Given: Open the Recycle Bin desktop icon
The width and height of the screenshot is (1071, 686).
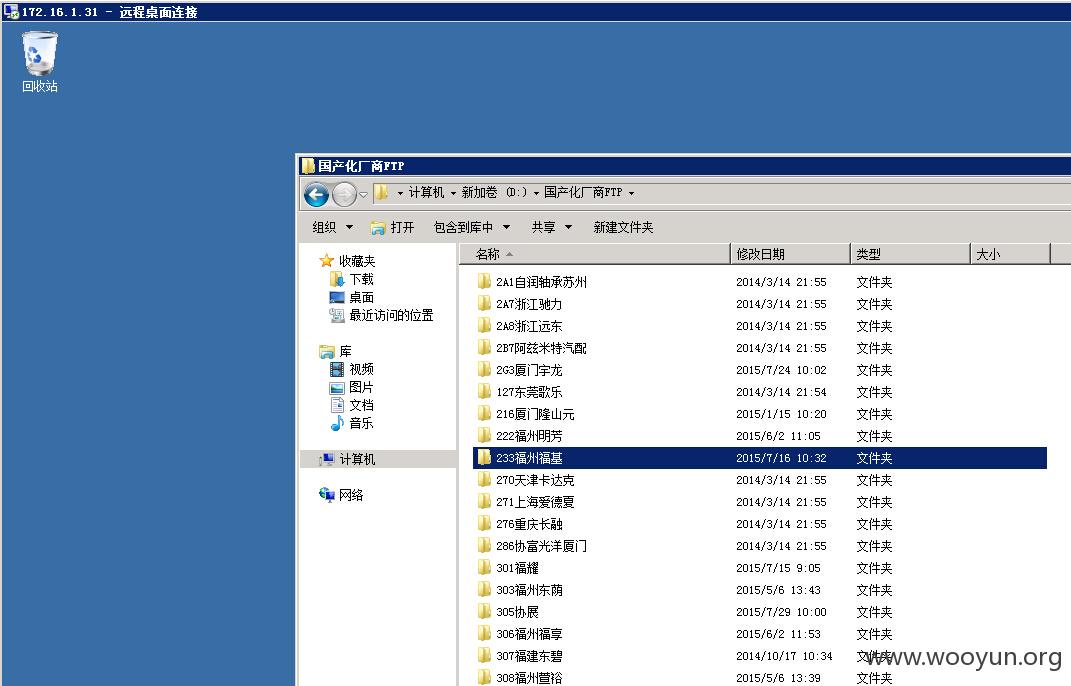Looking at the screenshot, I should tap(40, 61).
